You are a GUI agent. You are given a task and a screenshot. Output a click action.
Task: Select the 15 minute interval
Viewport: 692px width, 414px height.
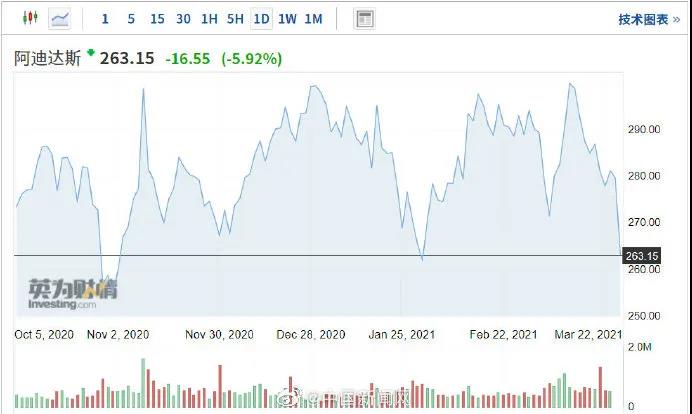click(157, 19)
